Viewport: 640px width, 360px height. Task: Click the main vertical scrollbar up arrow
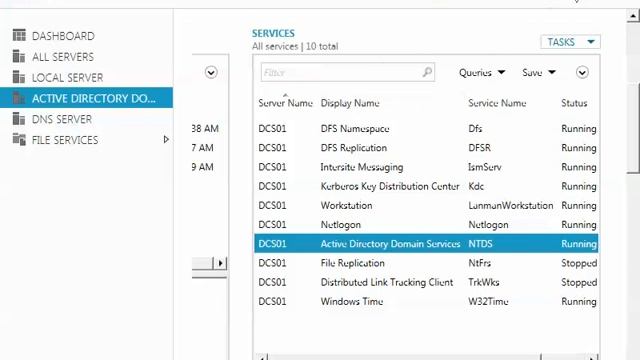pyautogui.click(x=633, y=16)
